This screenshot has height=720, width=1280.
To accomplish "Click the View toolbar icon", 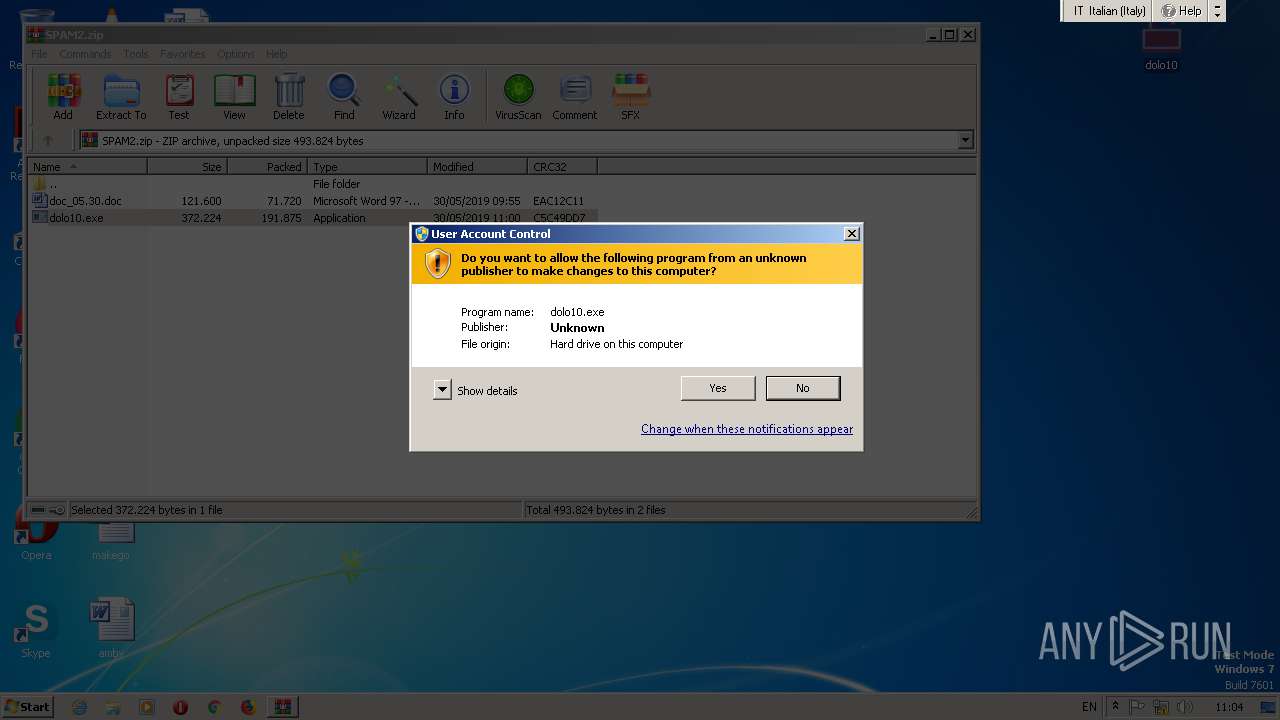I will point(234,97).
